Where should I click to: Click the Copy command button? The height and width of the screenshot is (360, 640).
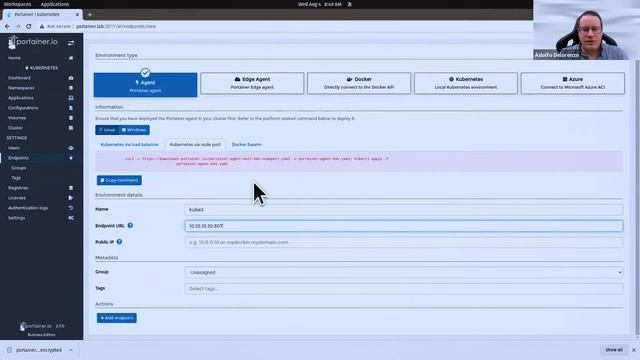119,180
